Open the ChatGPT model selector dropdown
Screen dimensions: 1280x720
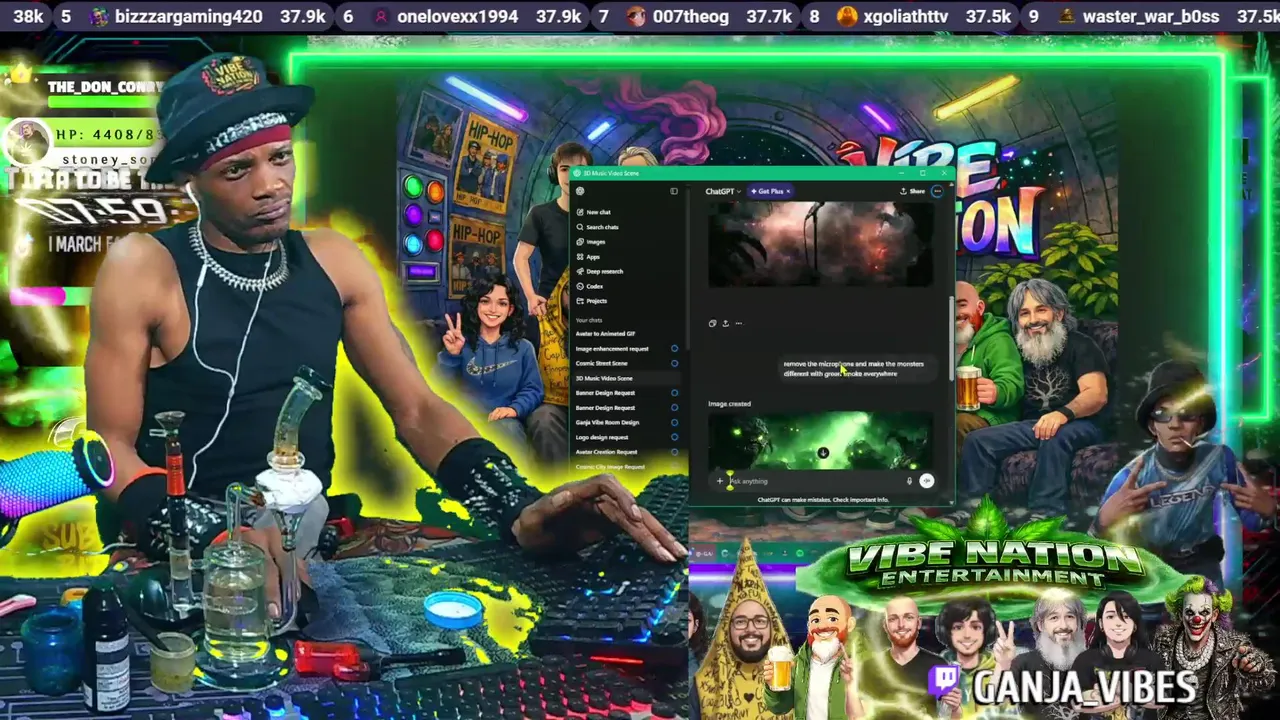pos(722,191)
